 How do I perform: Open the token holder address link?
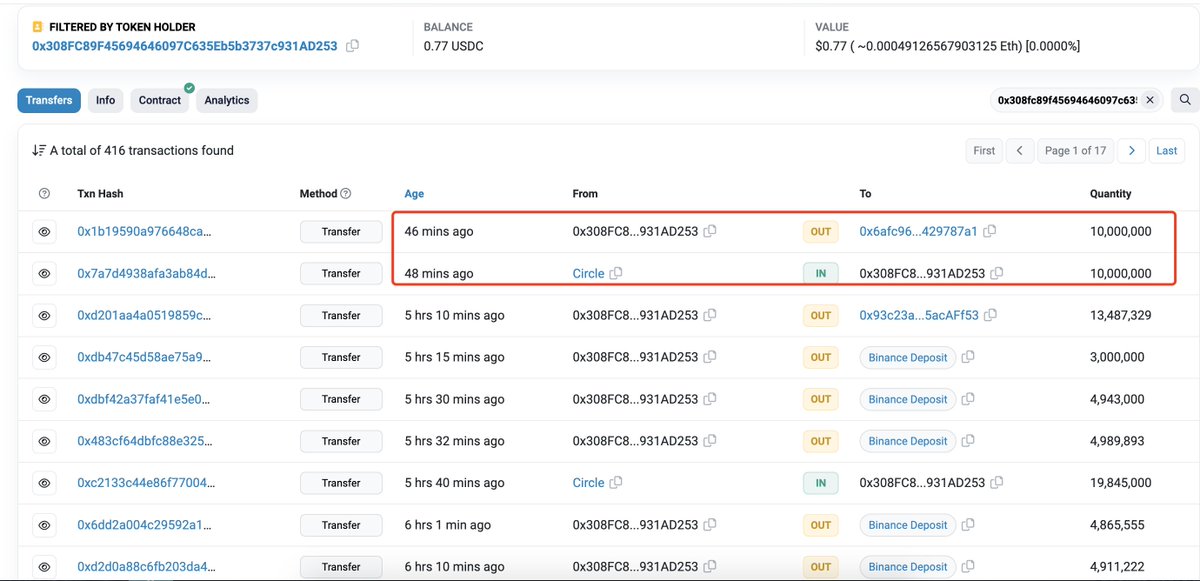(185, 46)
